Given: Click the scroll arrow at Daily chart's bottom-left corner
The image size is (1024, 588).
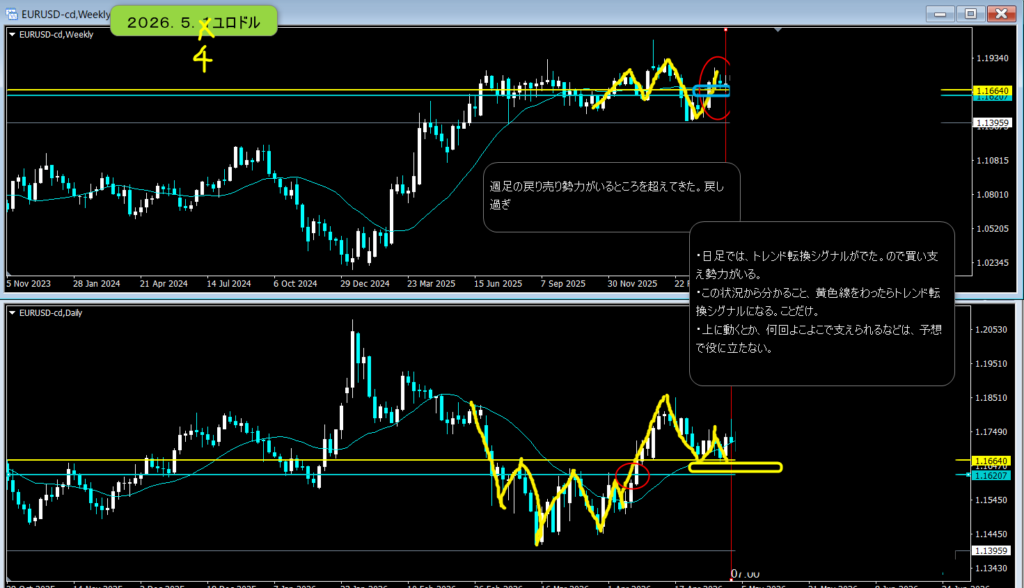Looking at the screenshot, I should point(8,578).
